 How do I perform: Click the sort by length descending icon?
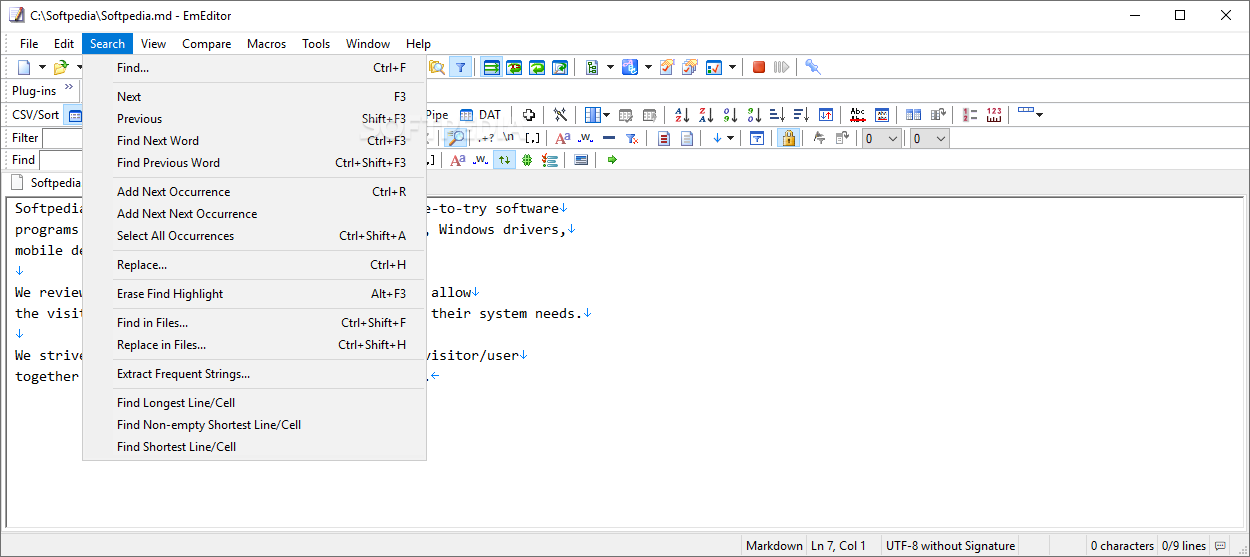pyautogui.click(x=801, y=115)
